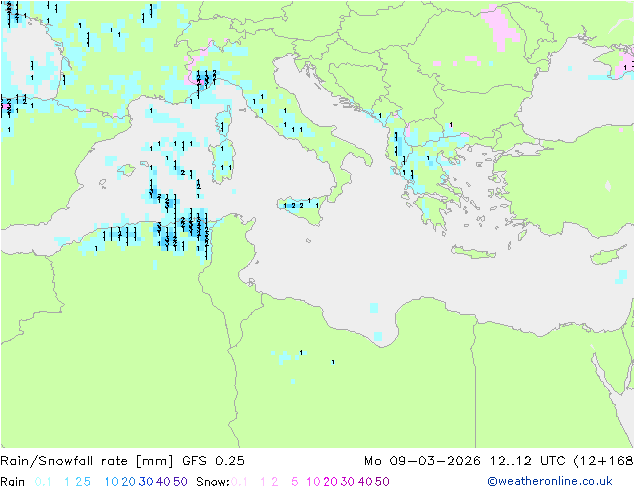Pick the rain legend value 0.1
The height and width of the screenshot is (490, 634).
coord(43,482)
